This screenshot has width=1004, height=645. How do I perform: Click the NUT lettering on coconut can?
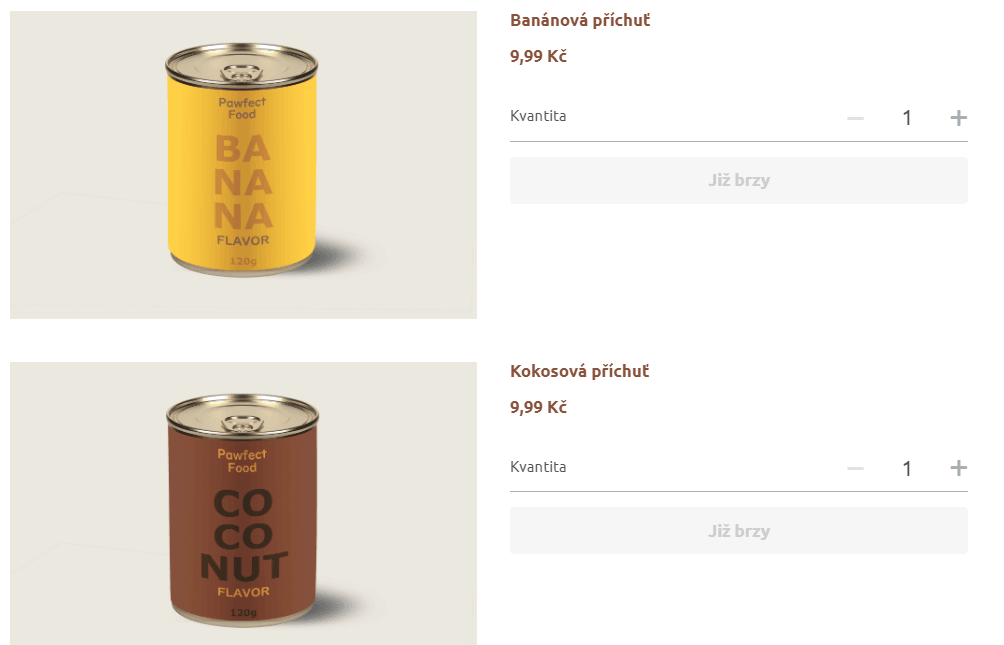click(x=243, y=567)
